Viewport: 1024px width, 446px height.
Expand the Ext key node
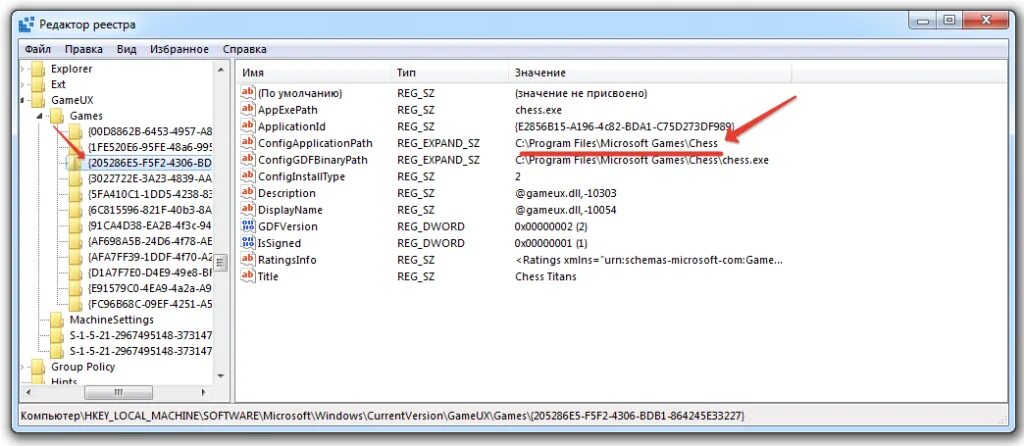tap(22, 85)
